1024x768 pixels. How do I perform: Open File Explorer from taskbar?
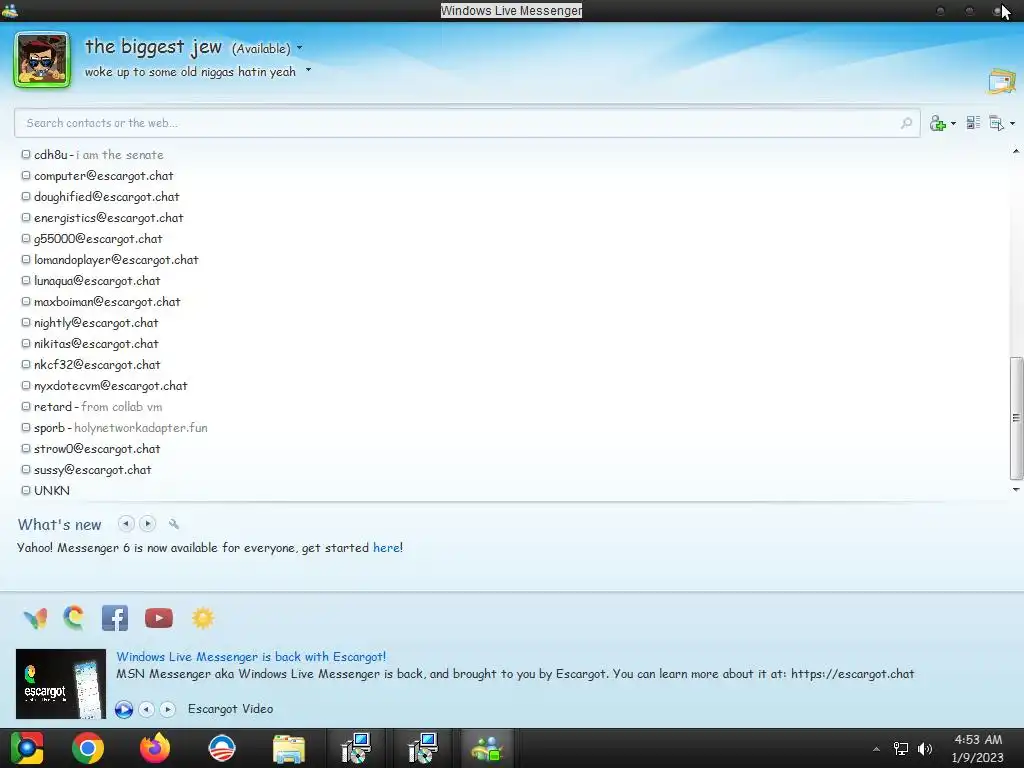pyautogui.click(x=289, y=748)
